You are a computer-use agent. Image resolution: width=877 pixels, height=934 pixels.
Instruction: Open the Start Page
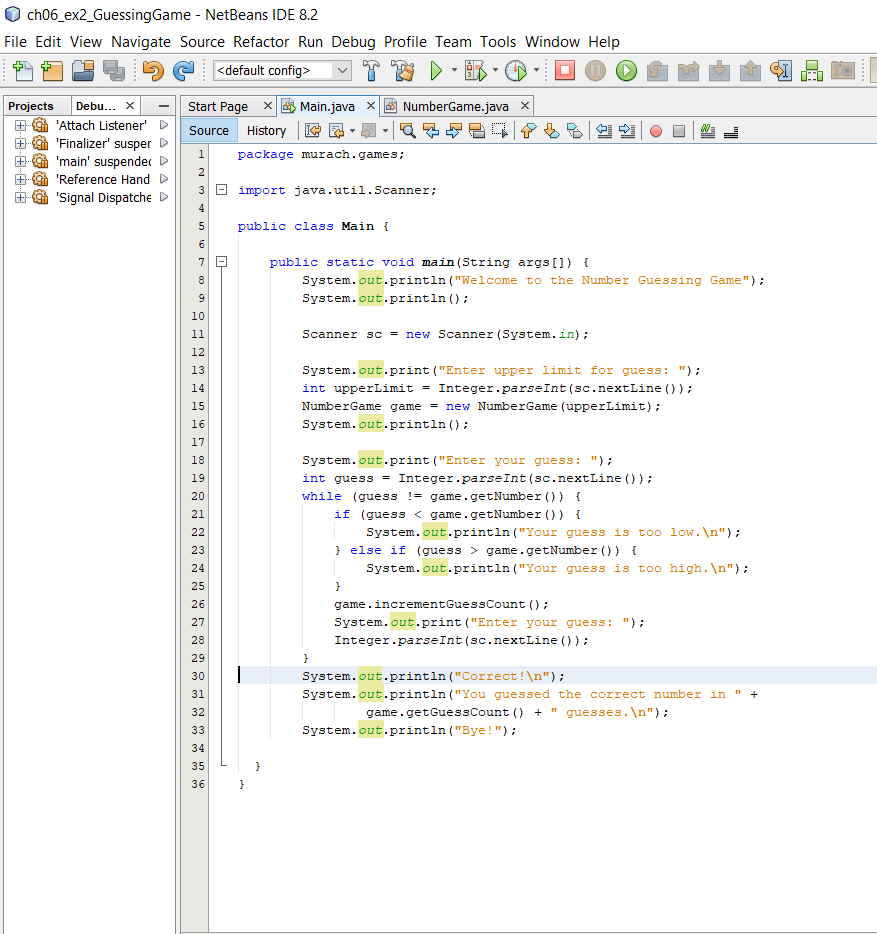pos(220,105)
